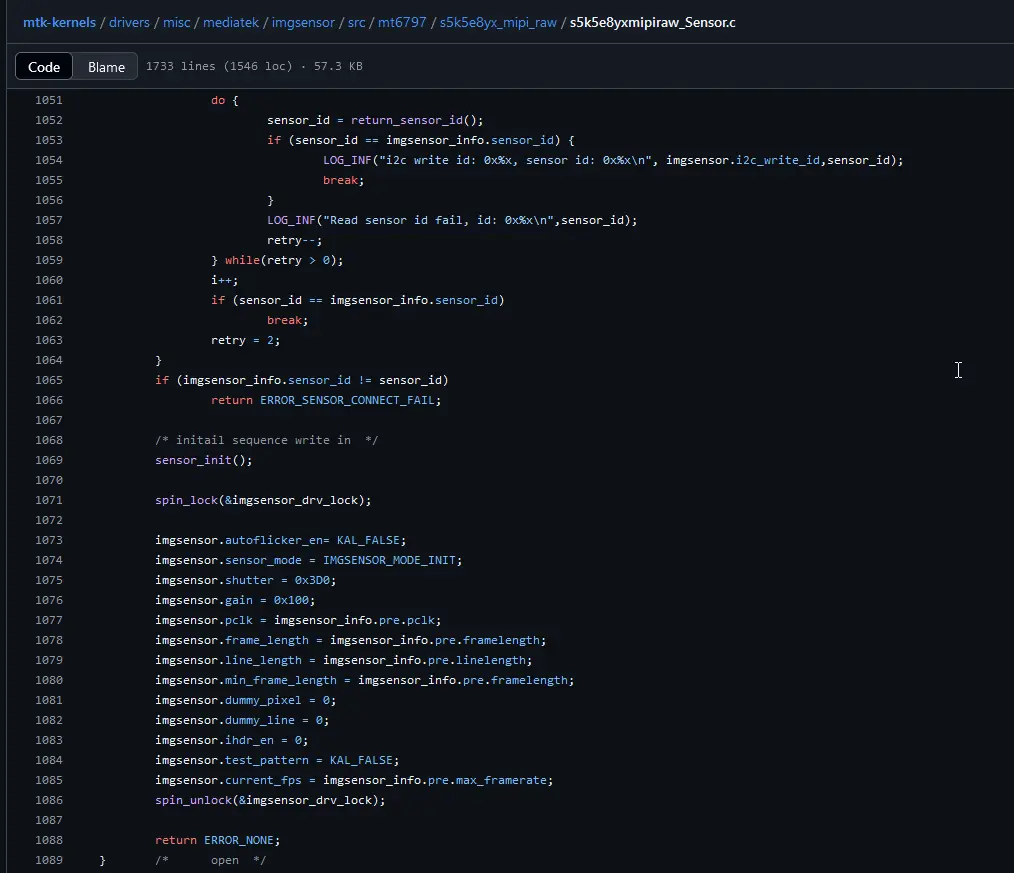
Task: Click the initail sequence comment line
Action: click(266, 440)
